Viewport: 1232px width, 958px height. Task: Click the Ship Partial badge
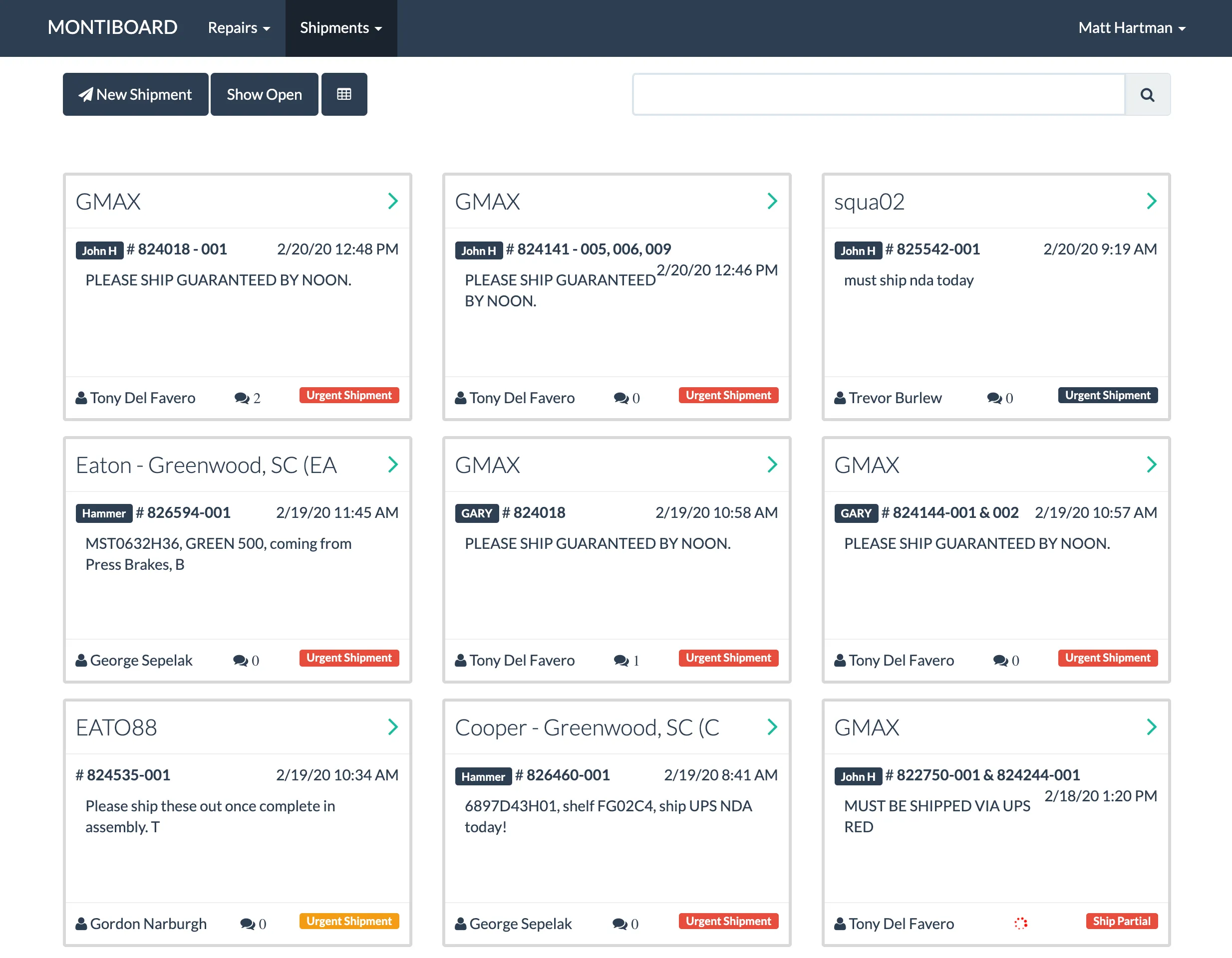[1122, 921]
